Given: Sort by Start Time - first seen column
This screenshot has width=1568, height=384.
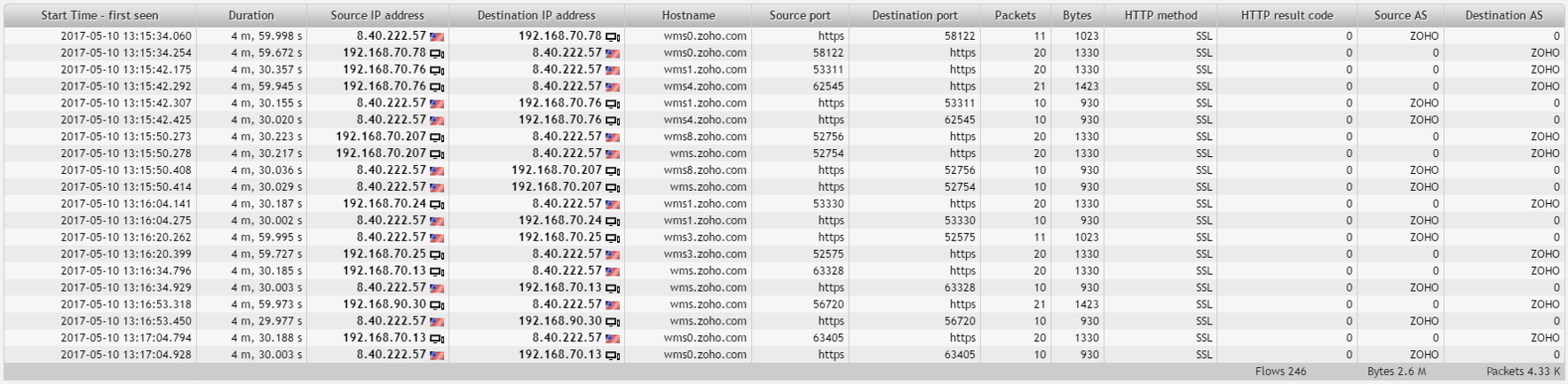Looking at the screenshot, I should (x=99, y=15).
